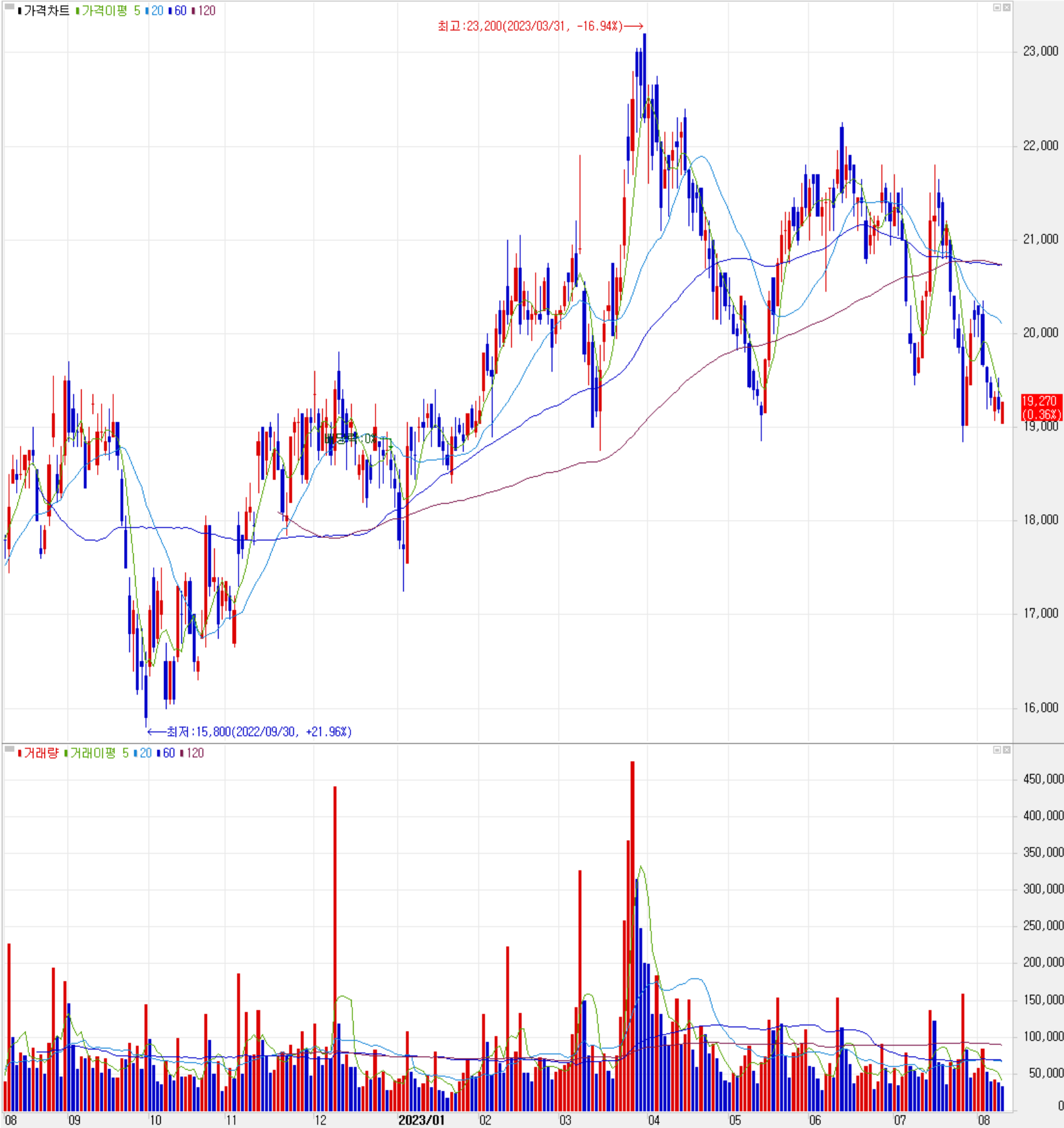Click the 20,000 price axis label
The width and height of the screenshot is (1064, 1128).
point(1040,332)
